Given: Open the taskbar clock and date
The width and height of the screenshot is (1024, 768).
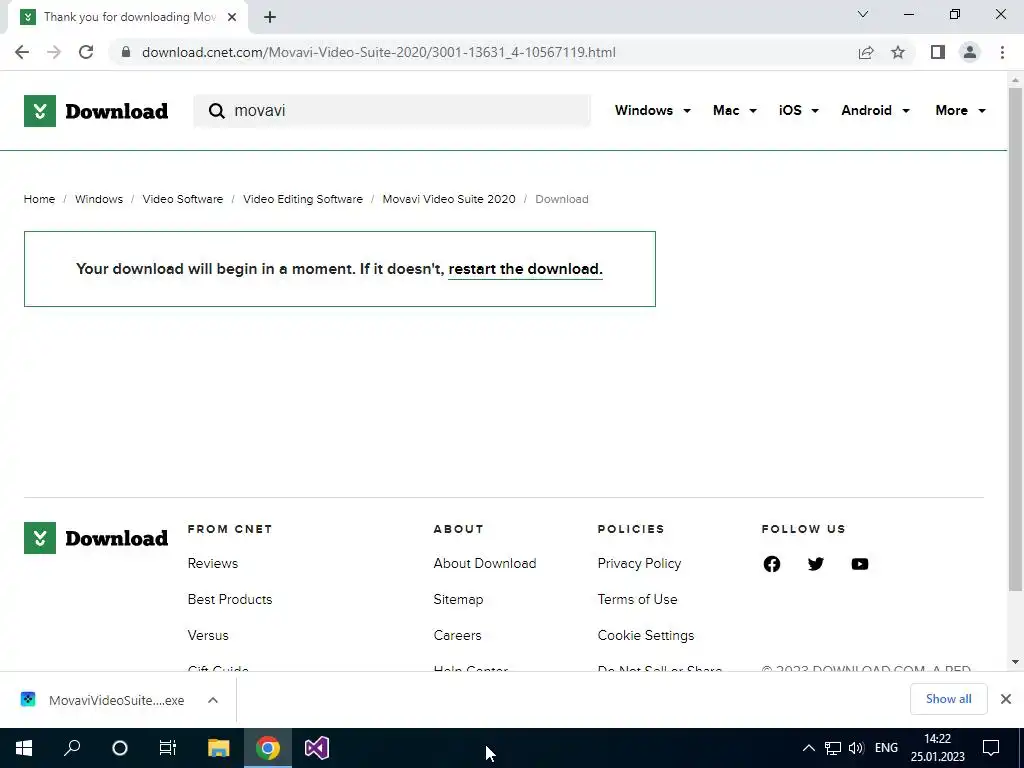Looking at the screenshot, I should (938, 748).
